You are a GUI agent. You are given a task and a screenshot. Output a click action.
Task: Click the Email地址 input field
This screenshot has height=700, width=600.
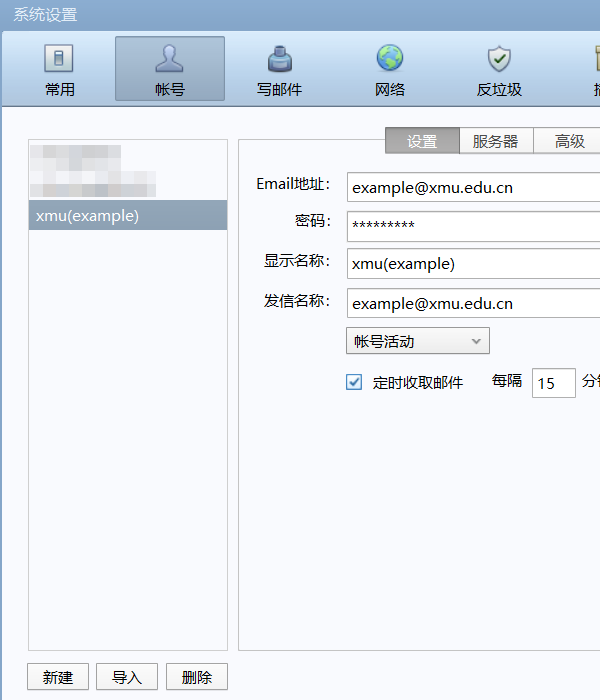tap(473, 187)
